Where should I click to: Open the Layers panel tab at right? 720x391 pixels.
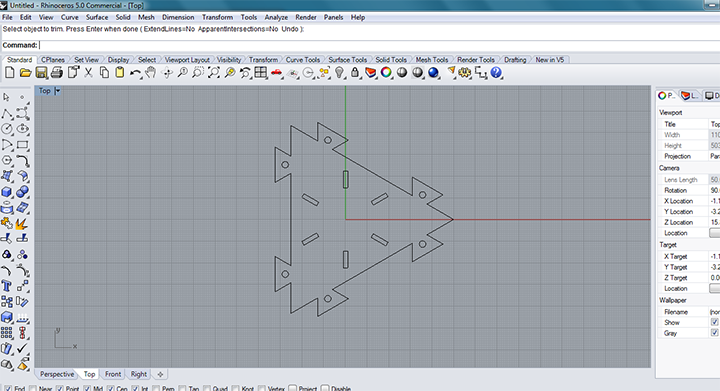click(689, 95)
